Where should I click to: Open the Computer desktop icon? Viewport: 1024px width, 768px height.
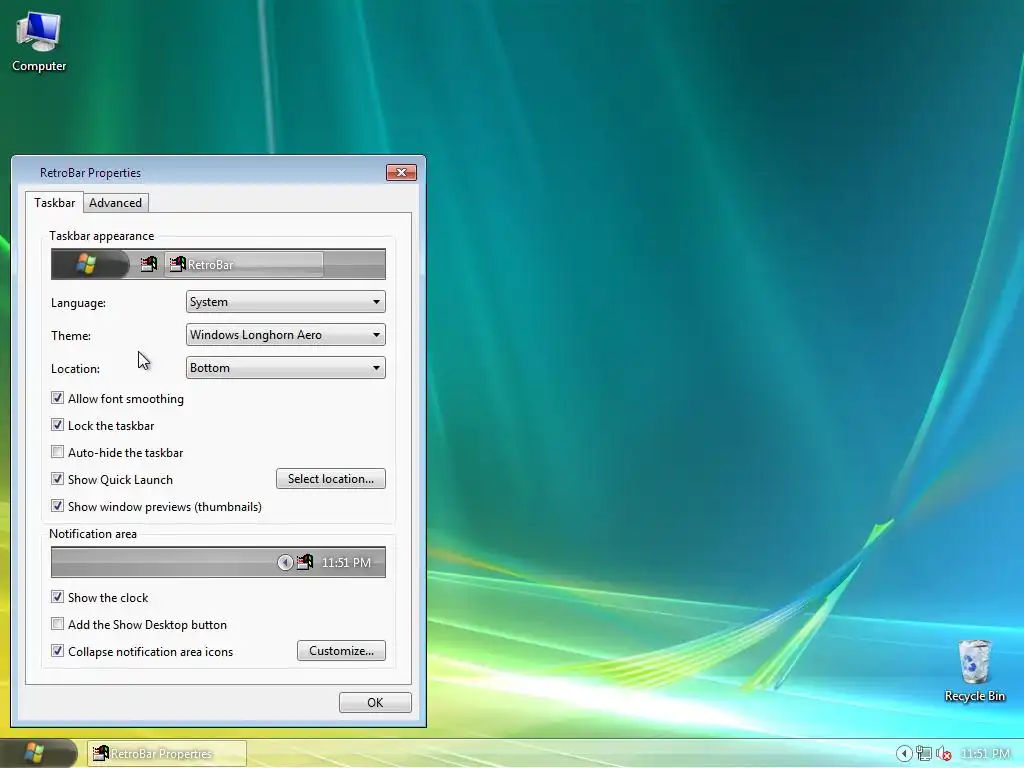39,42
